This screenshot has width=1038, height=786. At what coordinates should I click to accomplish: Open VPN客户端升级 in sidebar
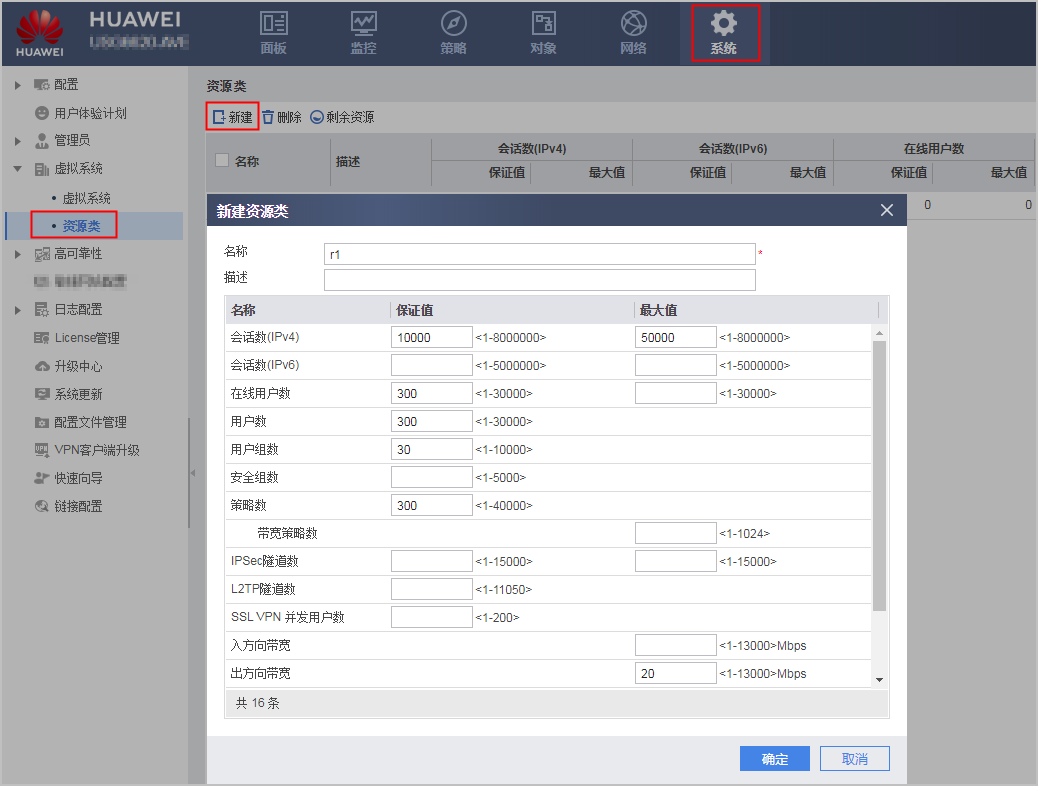point(97,450)
